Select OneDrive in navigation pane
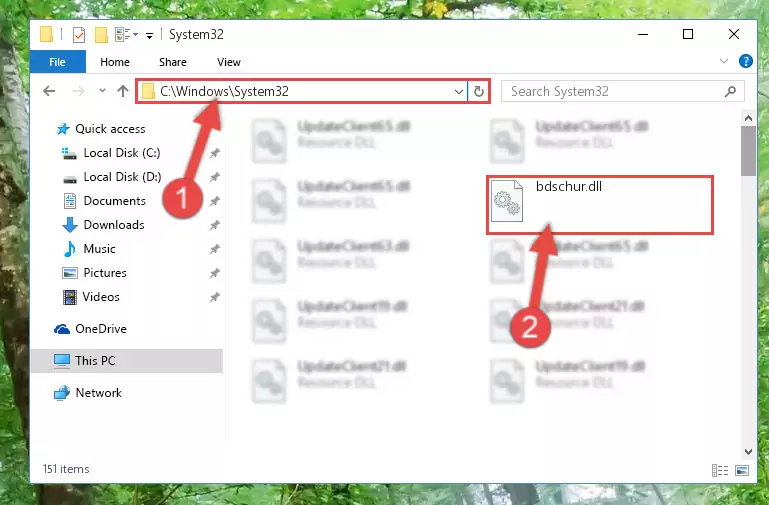The image size is (769, 505). 90,329
